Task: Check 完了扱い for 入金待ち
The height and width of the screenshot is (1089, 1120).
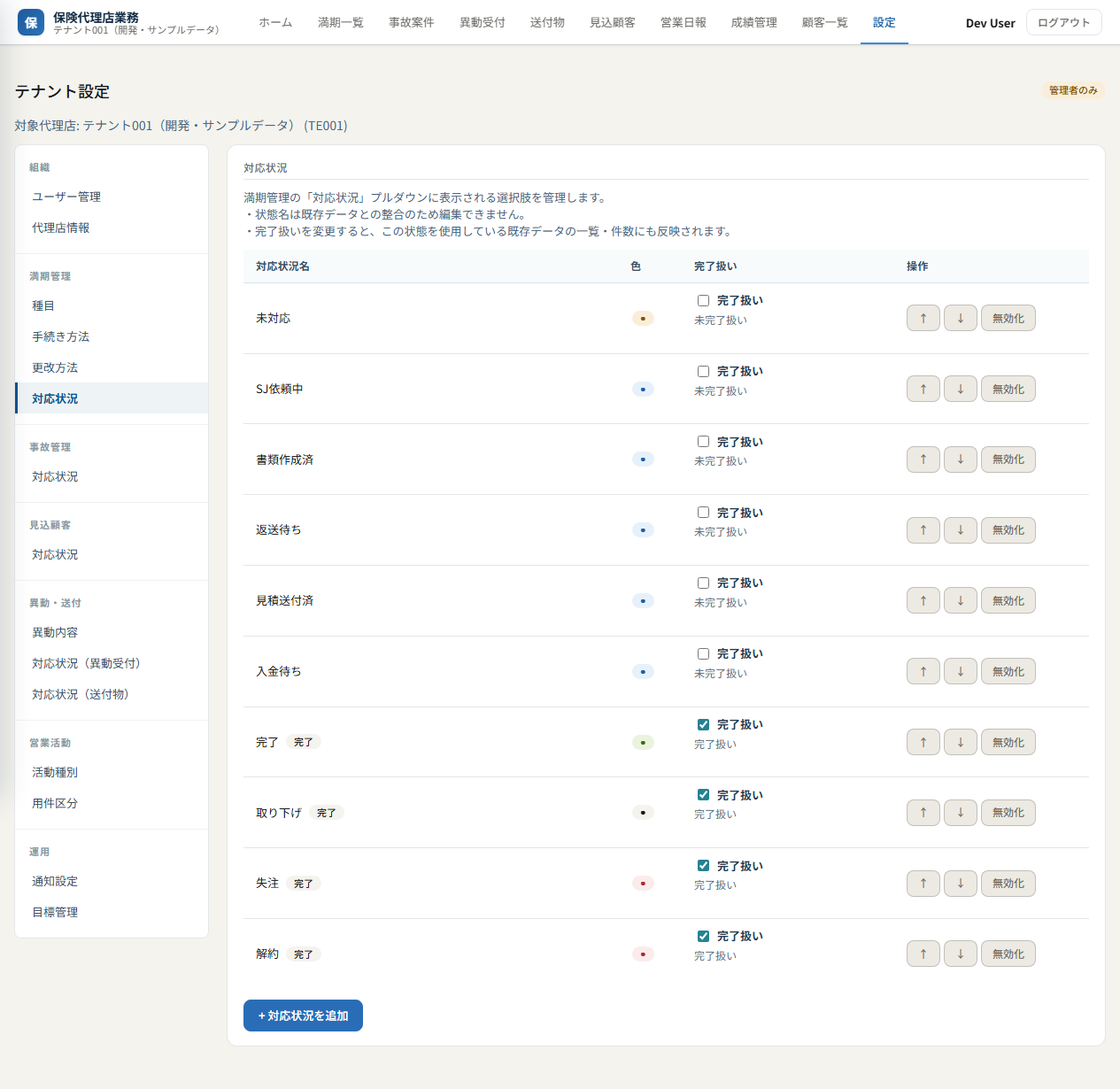Action: (703, 653)
